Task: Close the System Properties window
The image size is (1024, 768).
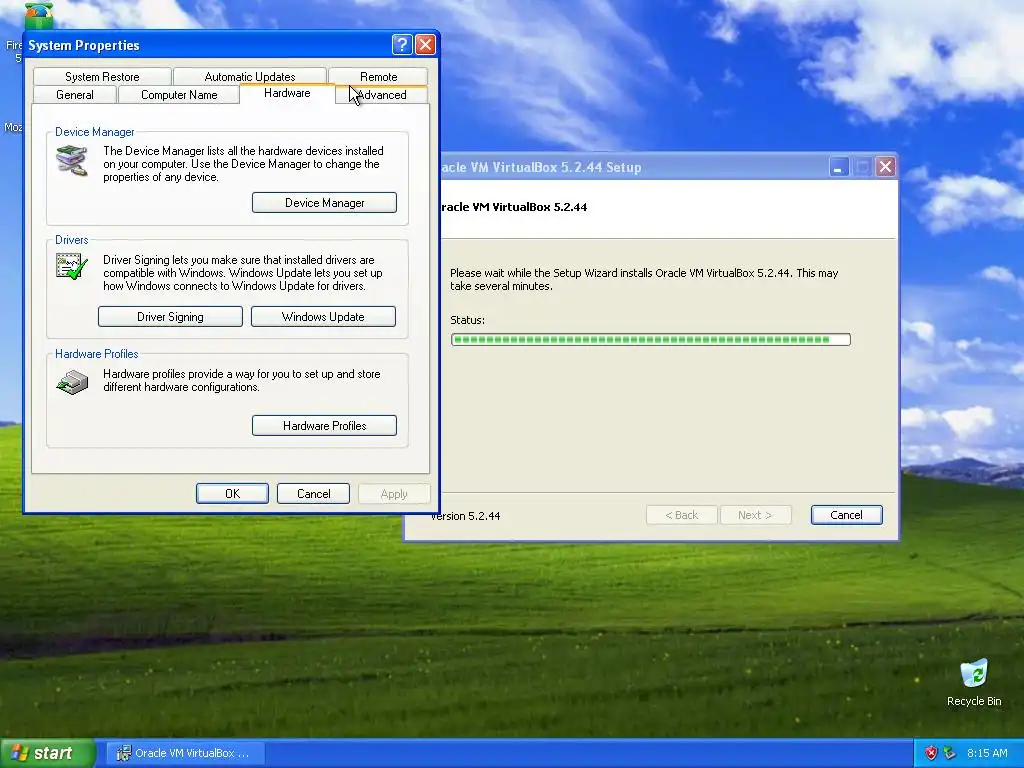Action: click(x=425, y=44)
